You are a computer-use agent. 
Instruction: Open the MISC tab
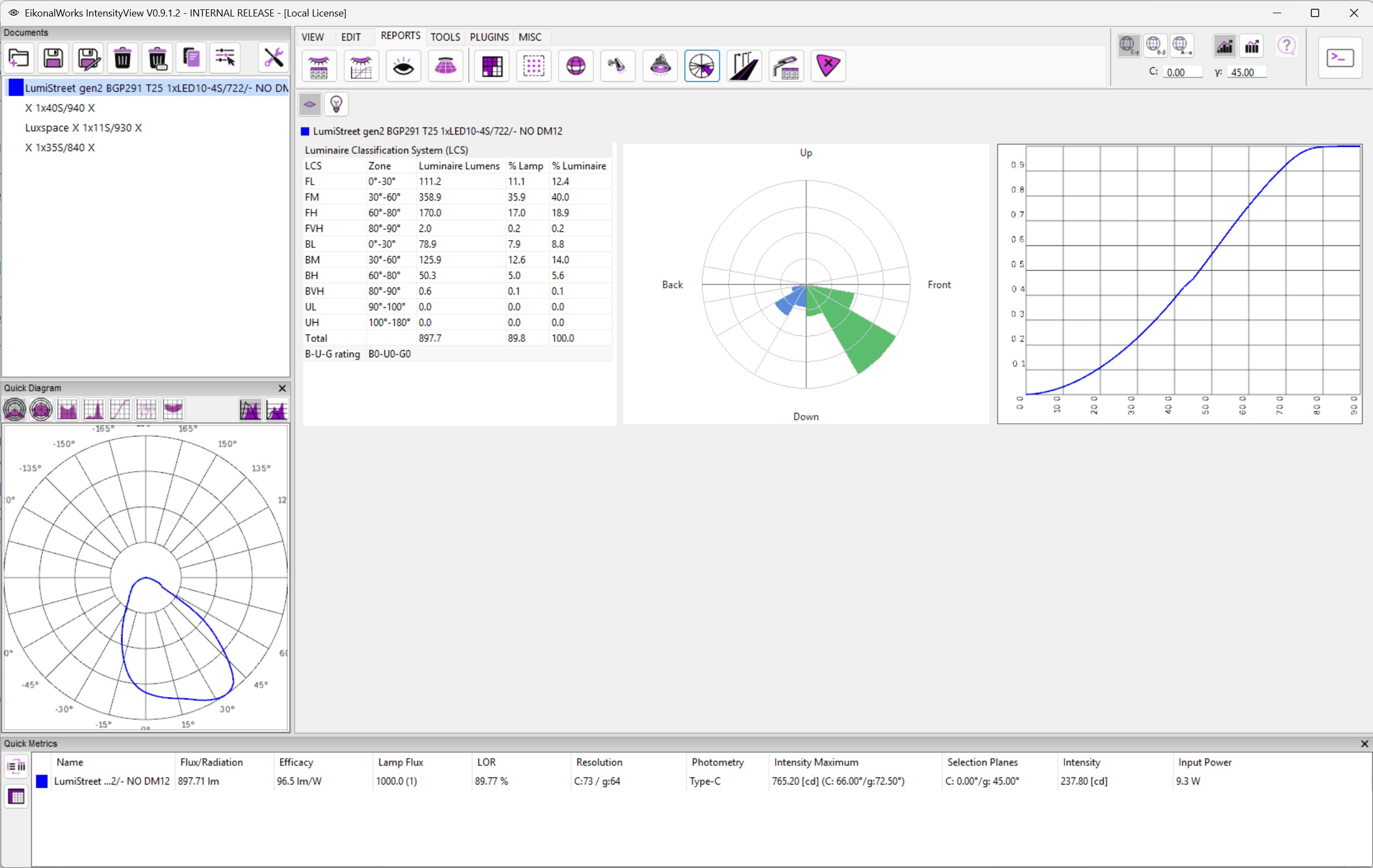pyautogui.click(x=530, y=37)
